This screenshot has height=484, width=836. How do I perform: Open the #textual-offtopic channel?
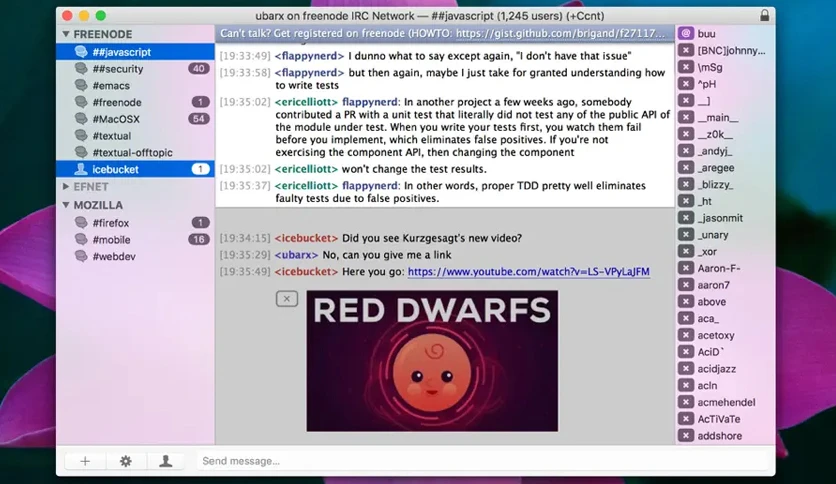135,152
